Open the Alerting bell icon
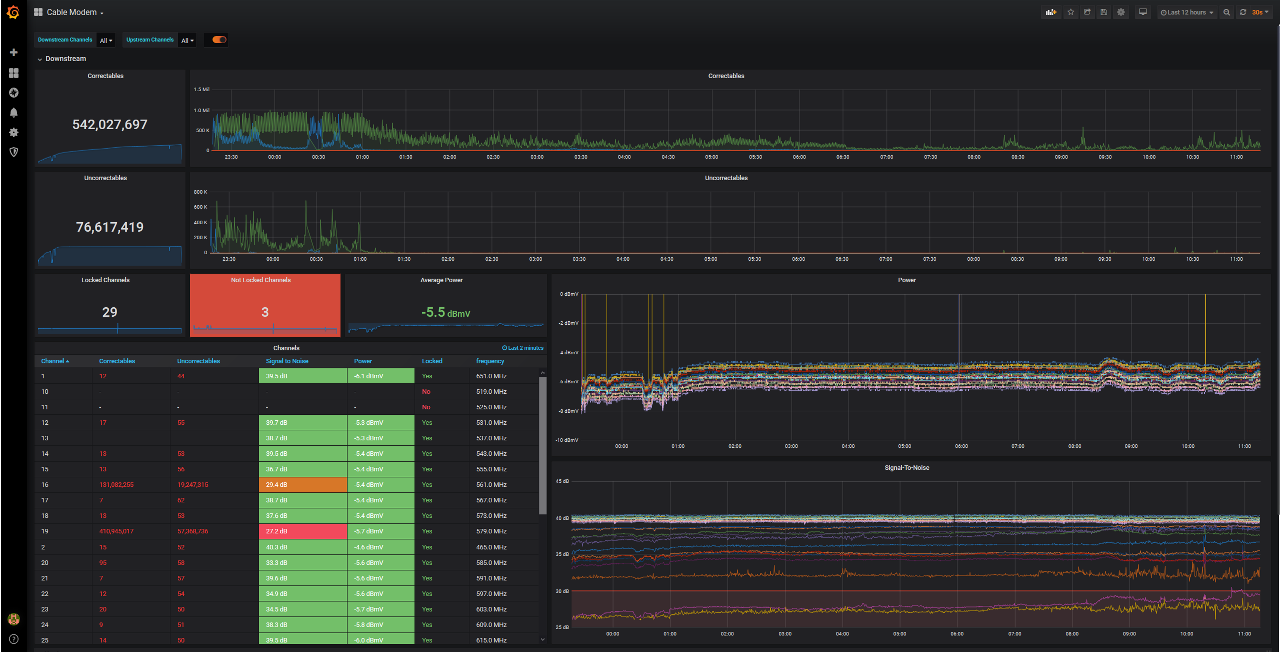The image size is (1280, 652). 12,113
